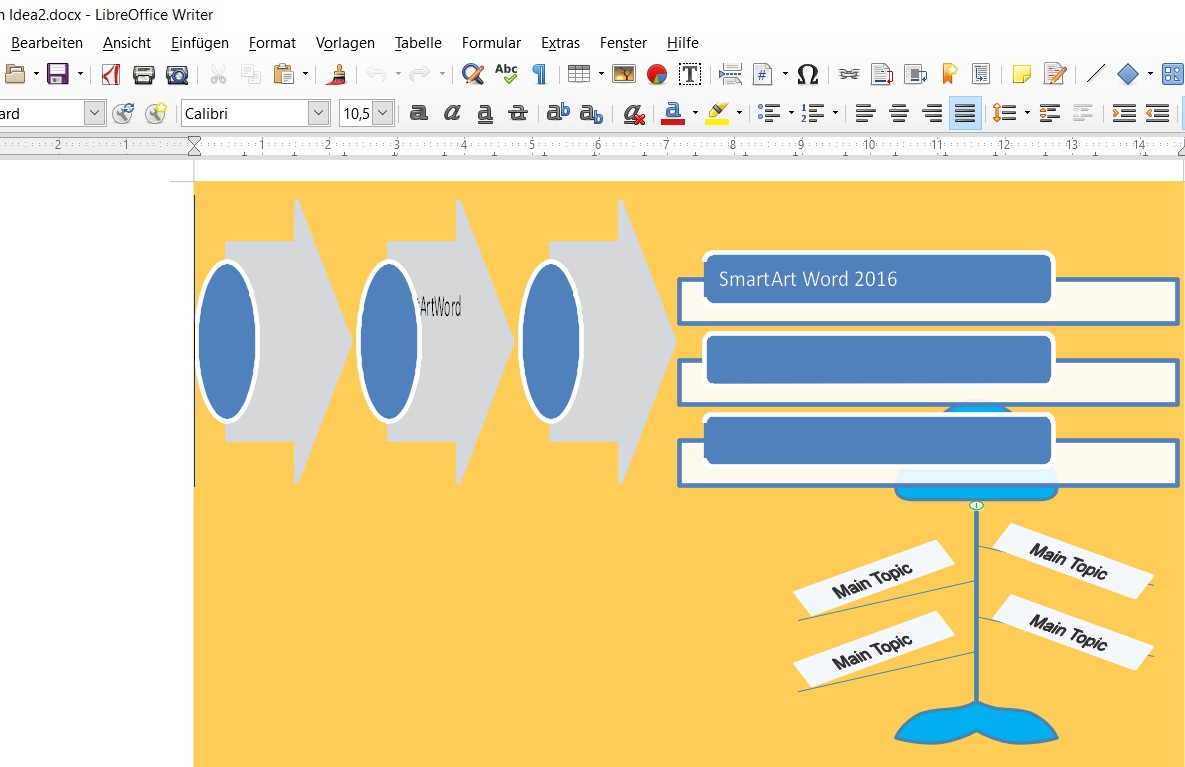Screen dimensions: 1185x767
Task: Expand the font color arrow
Action: click(695, 113)
